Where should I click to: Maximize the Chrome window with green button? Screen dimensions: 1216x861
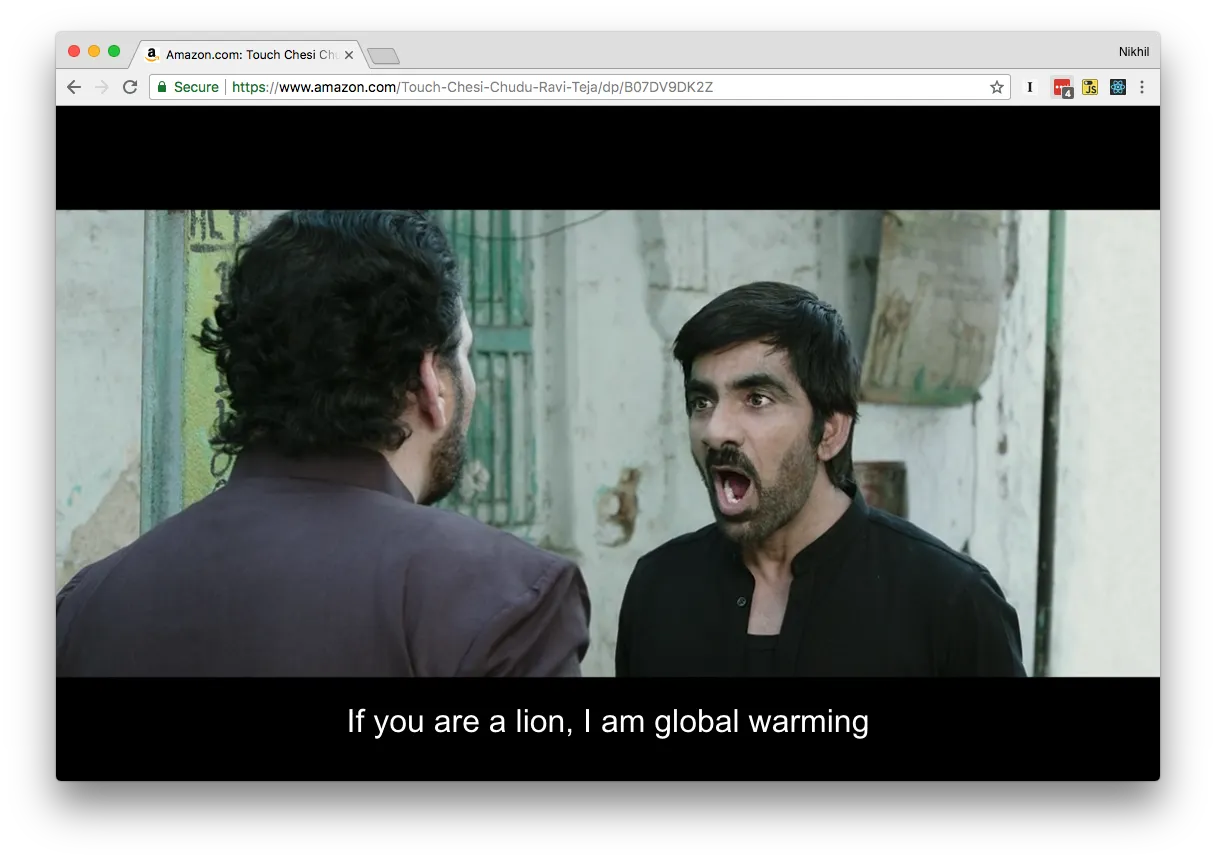click(x=114, y=51)
